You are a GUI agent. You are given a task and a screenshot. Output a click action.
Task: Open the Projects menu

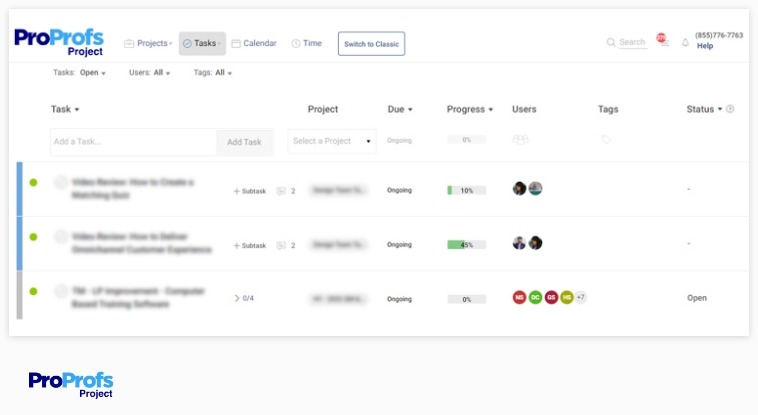[x=148, y=44]
